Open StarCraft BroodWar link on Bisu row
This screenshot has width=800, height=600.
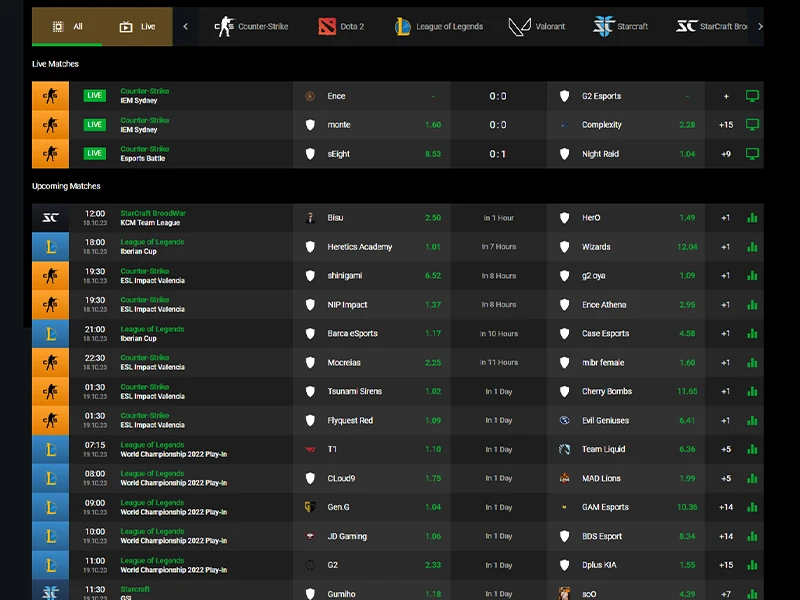tap(153, 213)
